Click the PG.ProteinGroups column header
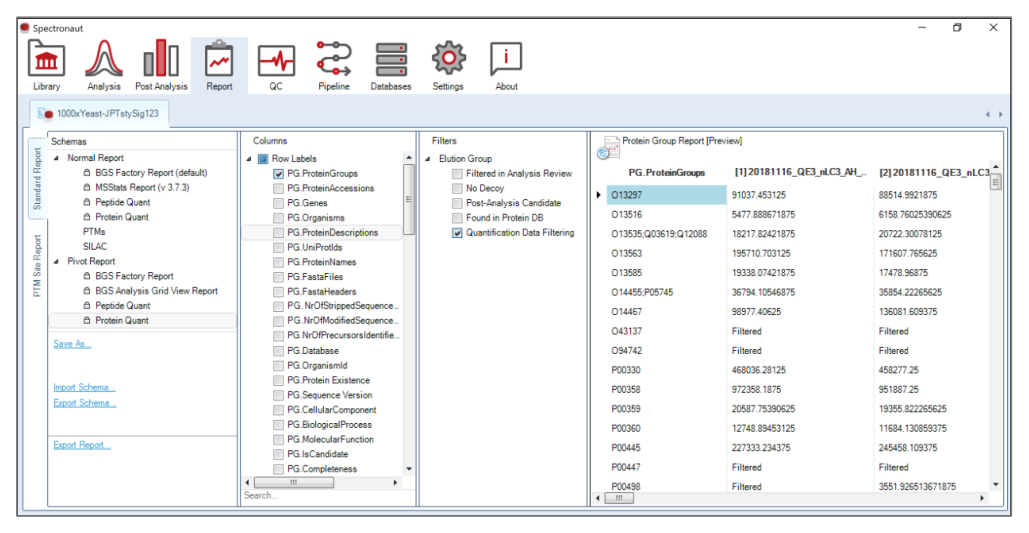1029x533 pixels. pos(666,173)
